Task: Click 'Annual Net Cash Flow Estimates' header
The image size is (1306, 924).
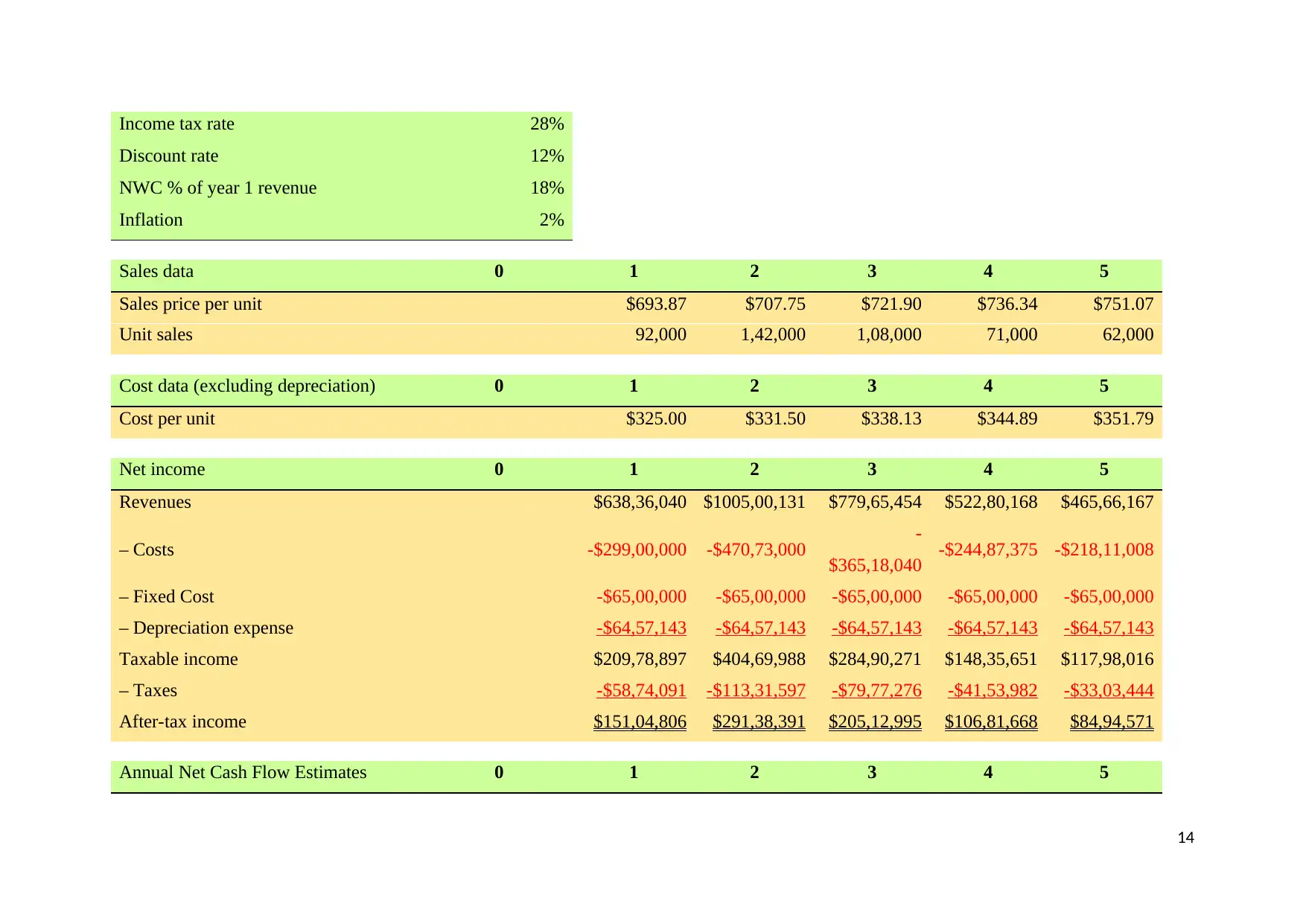Action: (243, 772)
